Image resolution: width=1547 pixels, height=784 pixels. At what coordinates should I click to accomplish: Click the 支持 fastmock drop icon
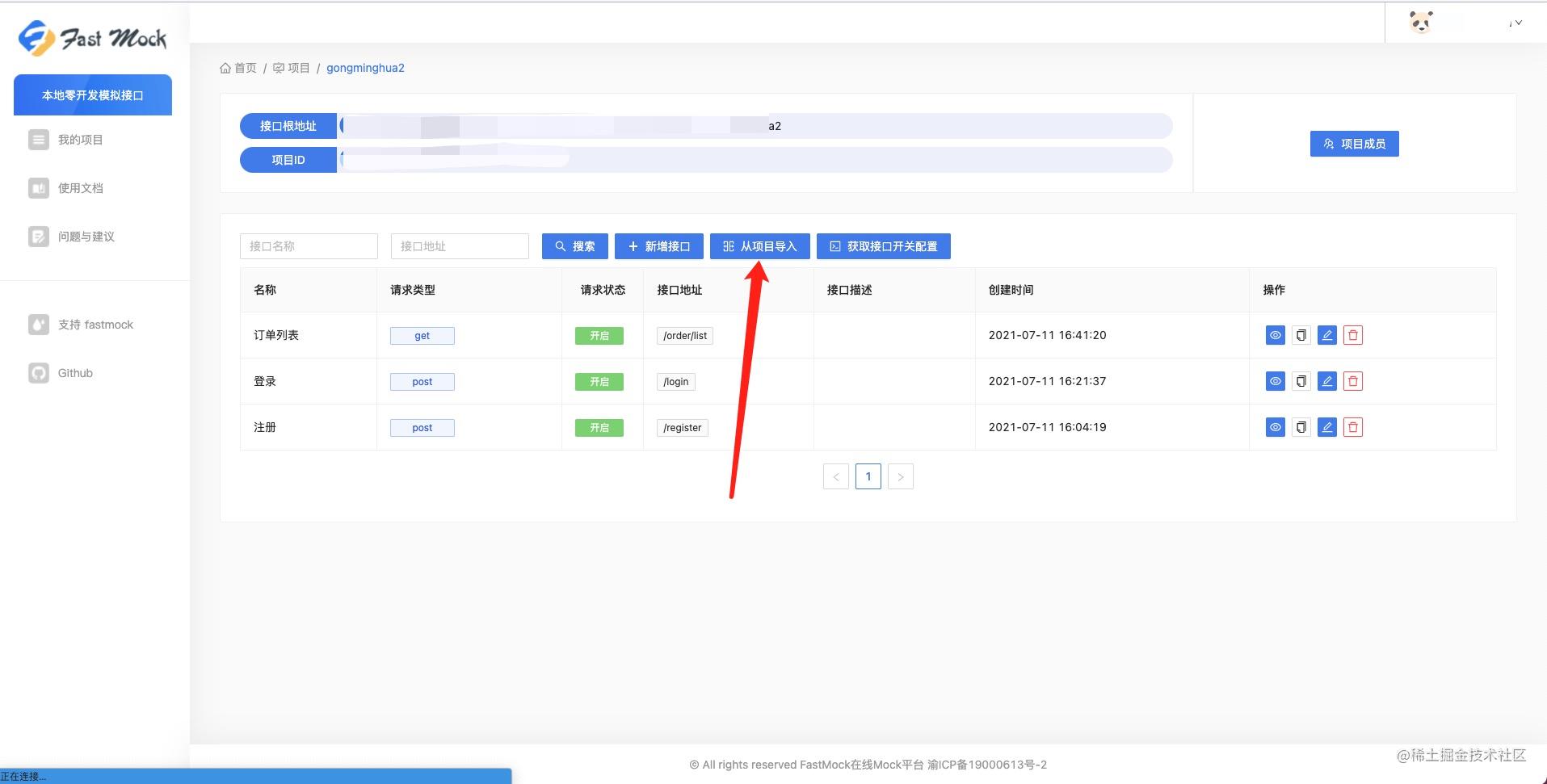39,325
